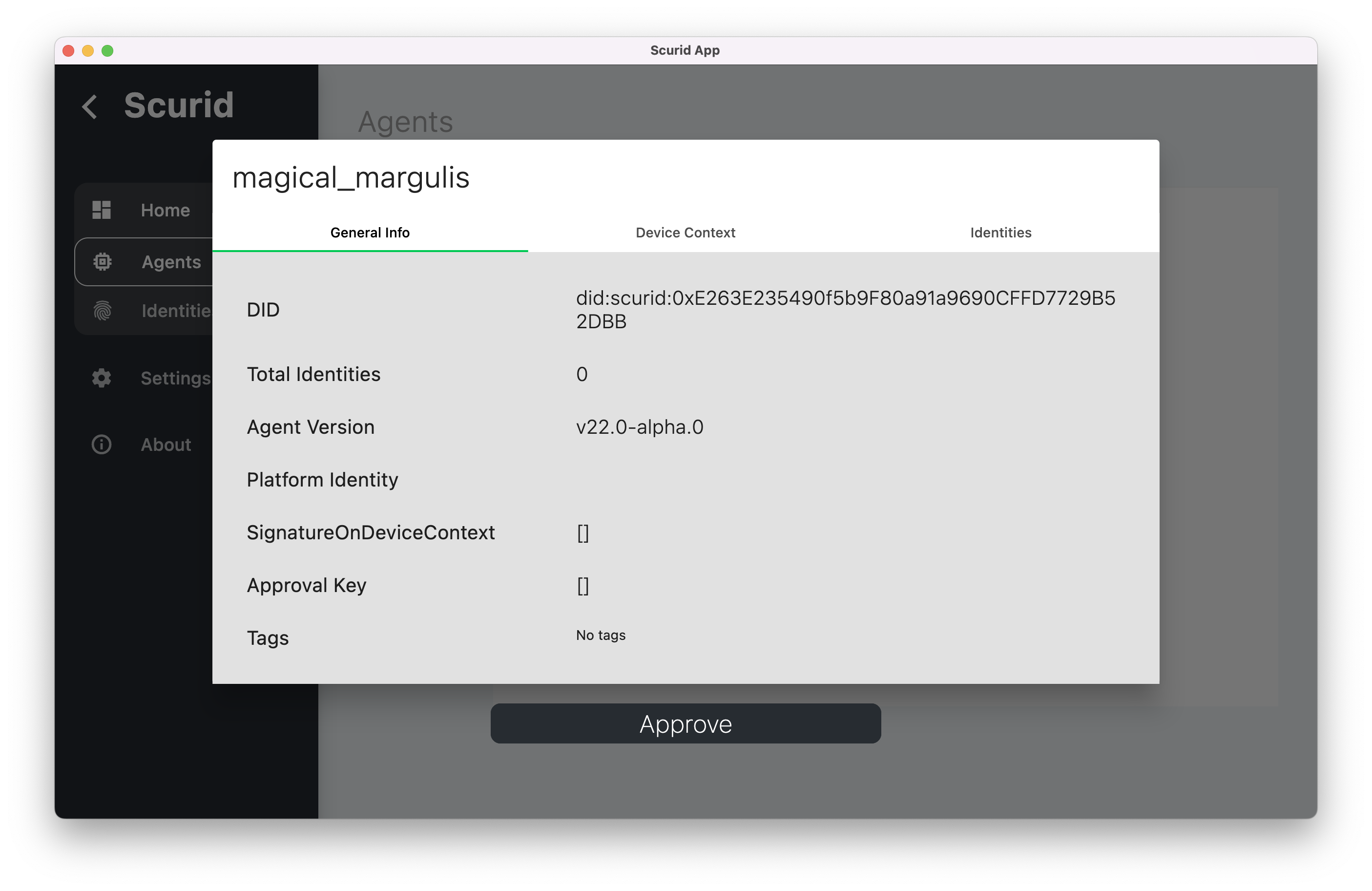Open the Identities tab in dialog

coord(1001,233)
